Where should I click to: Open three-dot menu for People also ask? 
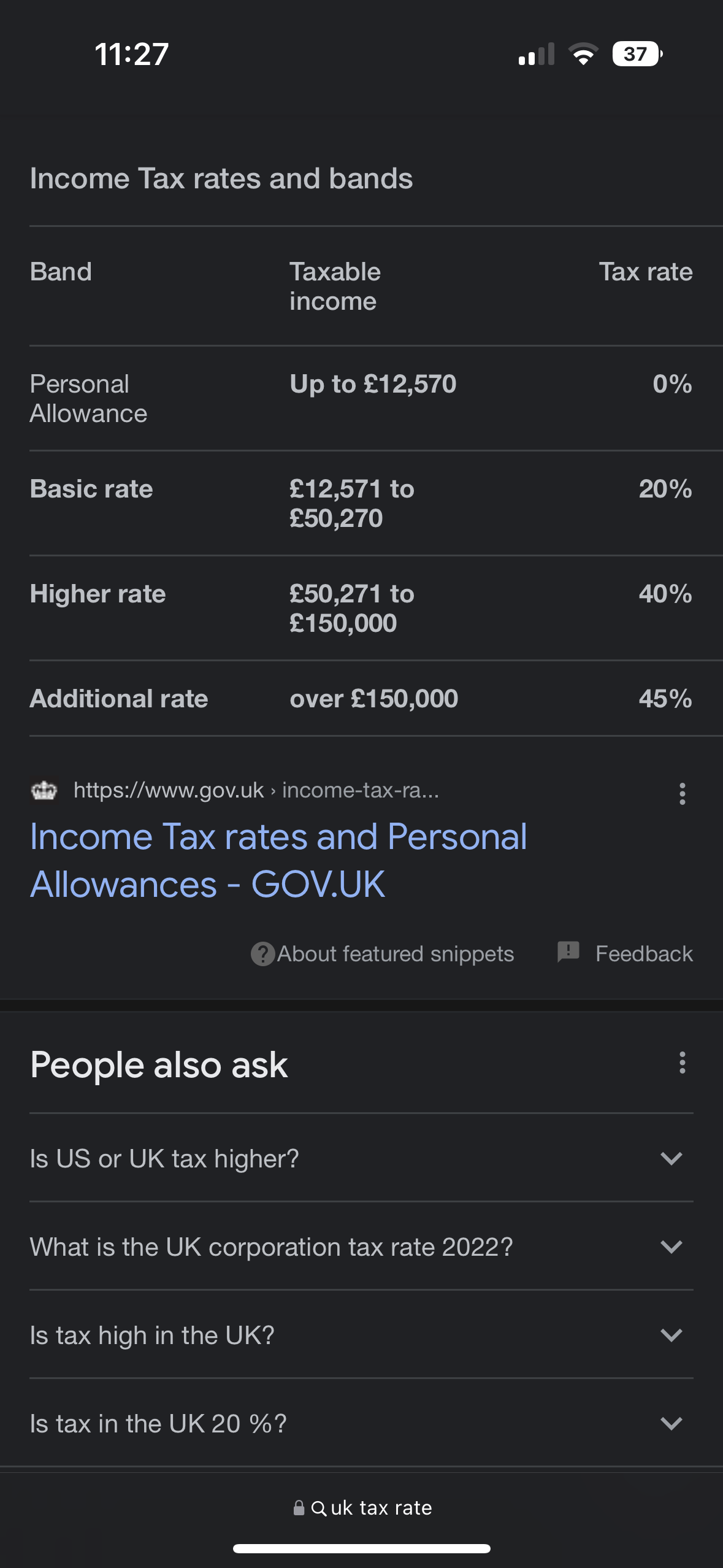(x=682, y=1063)
